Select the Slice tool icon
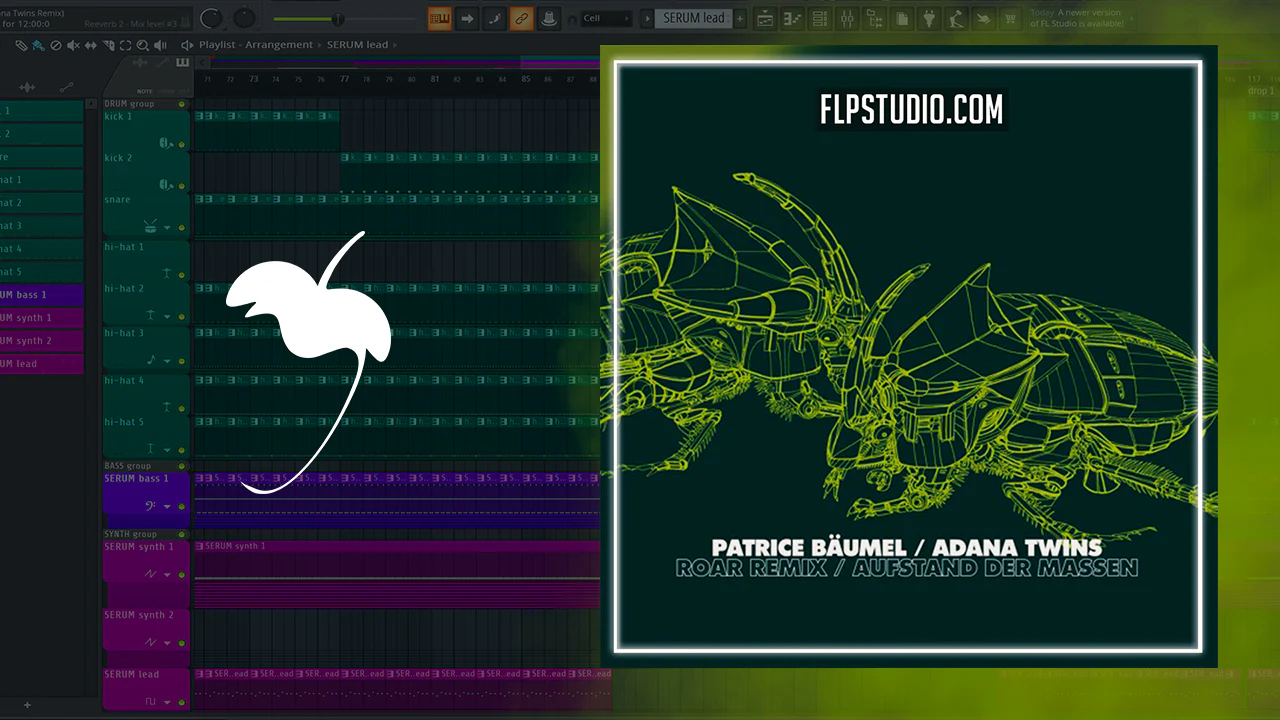Screen dimensions: 1280x720 [108, 45]
